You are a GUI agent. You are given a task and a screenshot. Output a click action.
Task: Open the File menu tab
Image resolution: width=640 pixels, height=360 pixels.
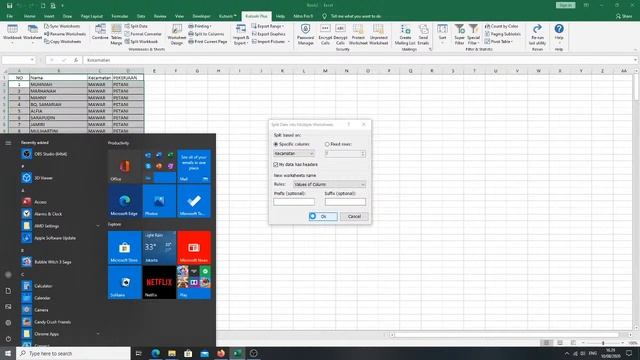coord(9,16)
